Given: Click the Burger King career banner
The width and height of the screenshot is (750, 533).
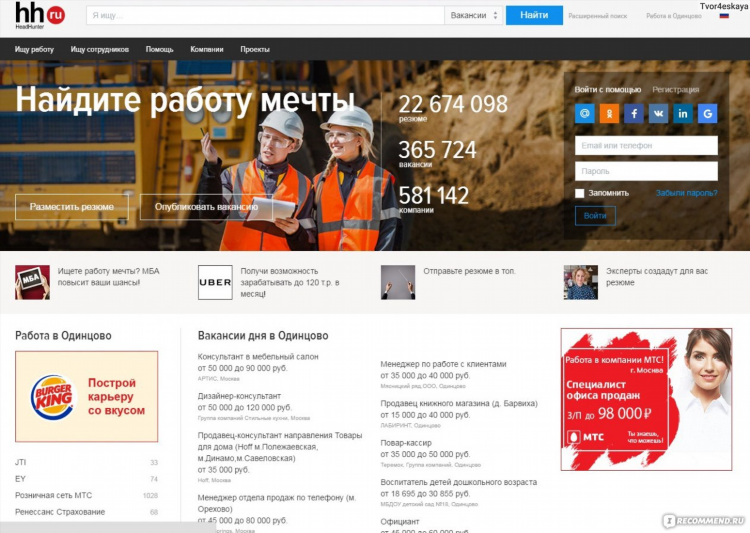Looking at the screenshot, I should (x=87, y=397).
